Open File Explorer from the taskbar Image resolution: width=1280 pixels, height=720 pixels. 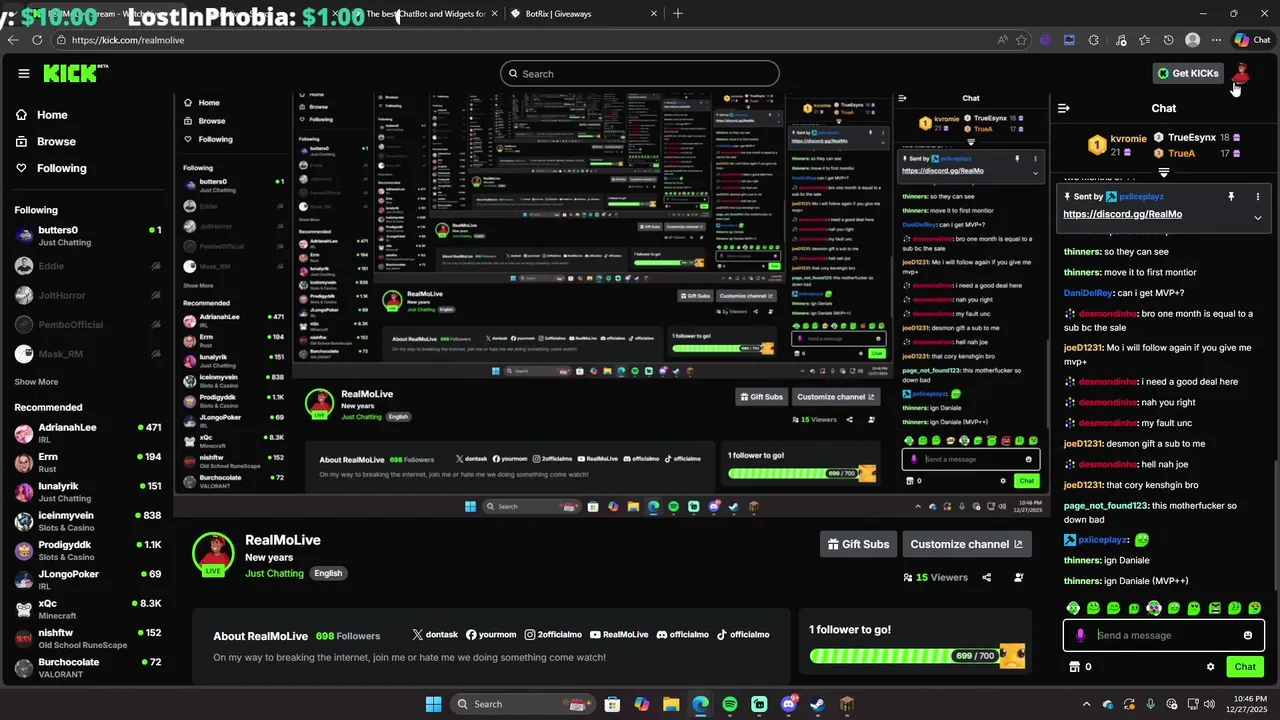(671, 704)
